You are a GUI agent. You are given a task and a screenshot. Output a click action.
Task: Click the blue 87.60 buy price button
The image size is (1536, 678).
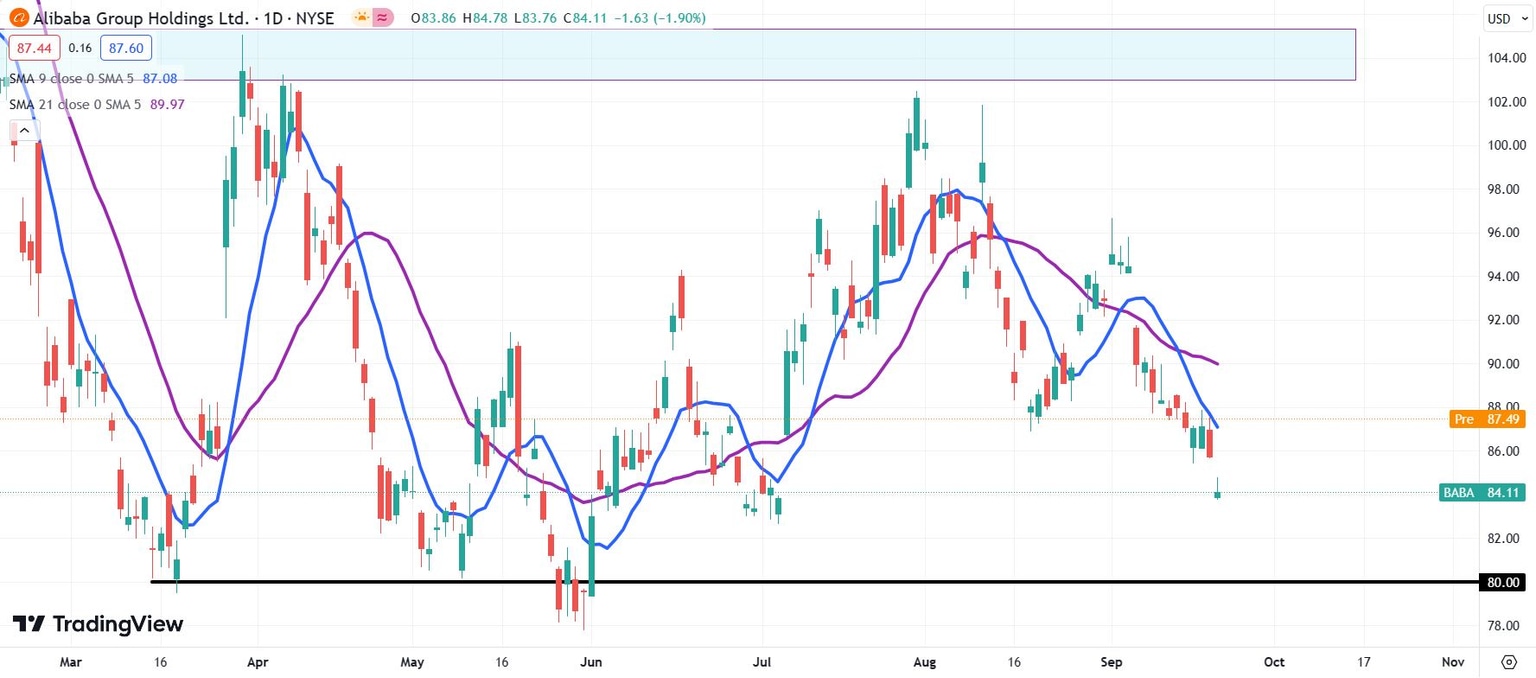click(x=126, y=47)
